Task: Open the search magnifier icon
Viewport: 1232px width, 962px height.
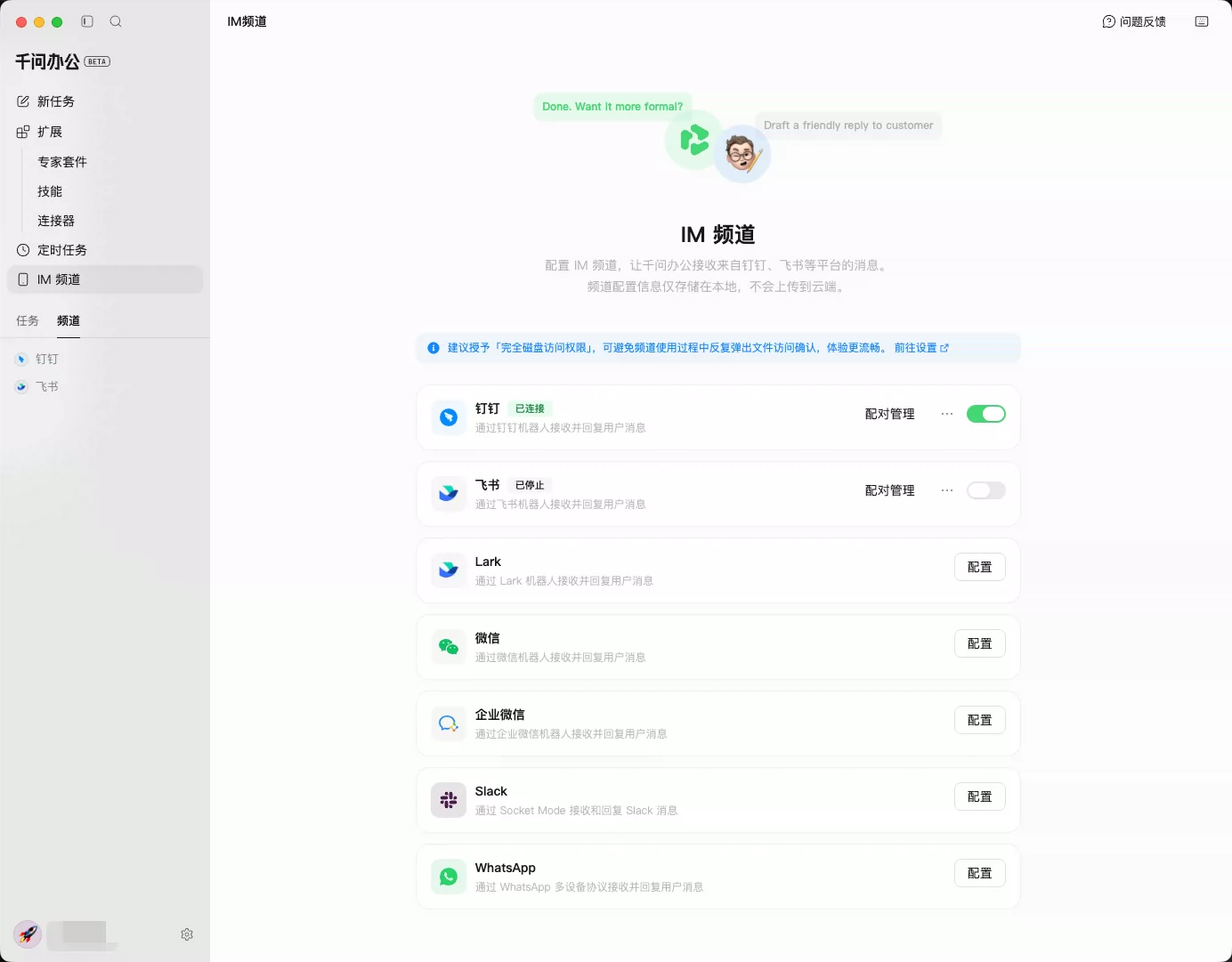Action: pos(116,21)
